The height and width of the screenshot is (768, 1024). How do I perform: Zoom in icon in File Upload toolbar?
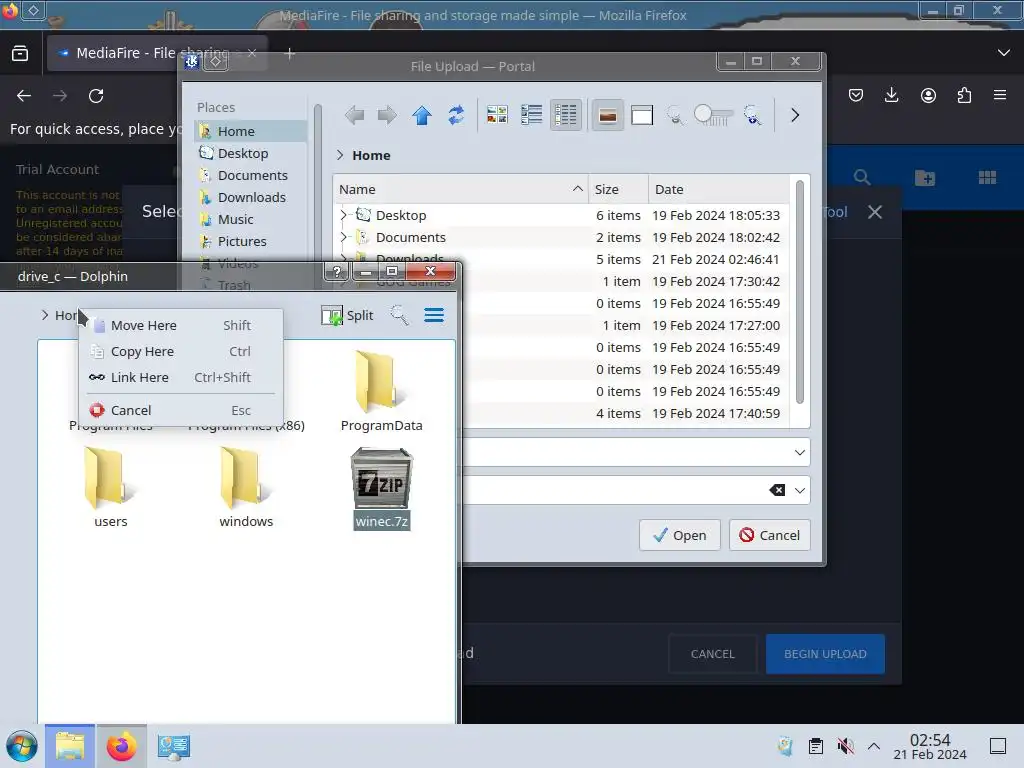(752, 116)
